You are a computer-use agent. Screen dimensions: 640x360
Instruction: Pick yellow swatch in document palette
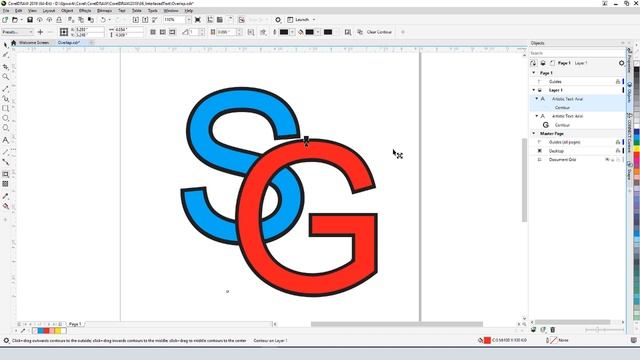[58, 331]
